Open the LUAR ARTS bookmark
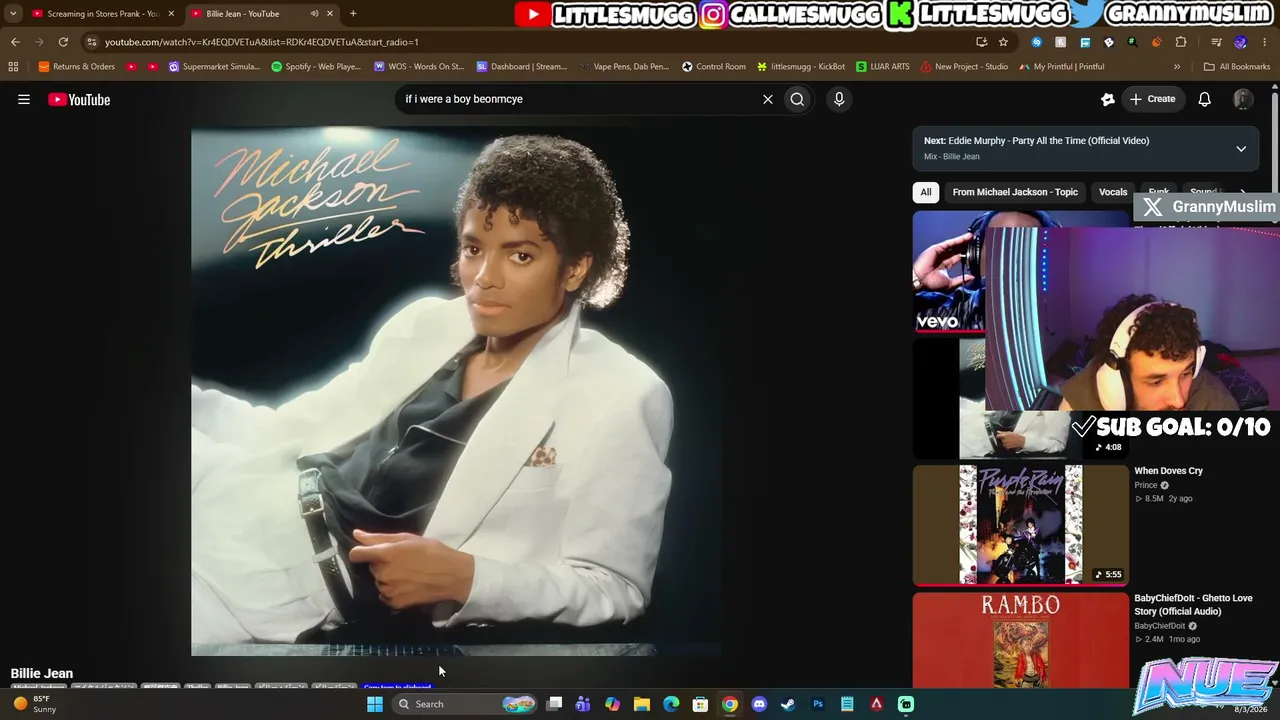1280x720 pixels. (883, 67)
